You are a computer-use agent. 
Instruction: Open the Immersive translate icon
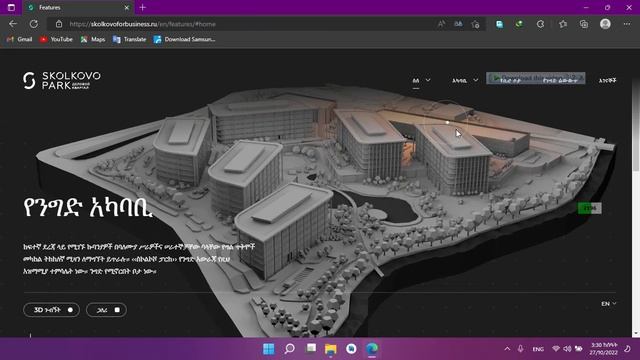(x=458, y=24)
